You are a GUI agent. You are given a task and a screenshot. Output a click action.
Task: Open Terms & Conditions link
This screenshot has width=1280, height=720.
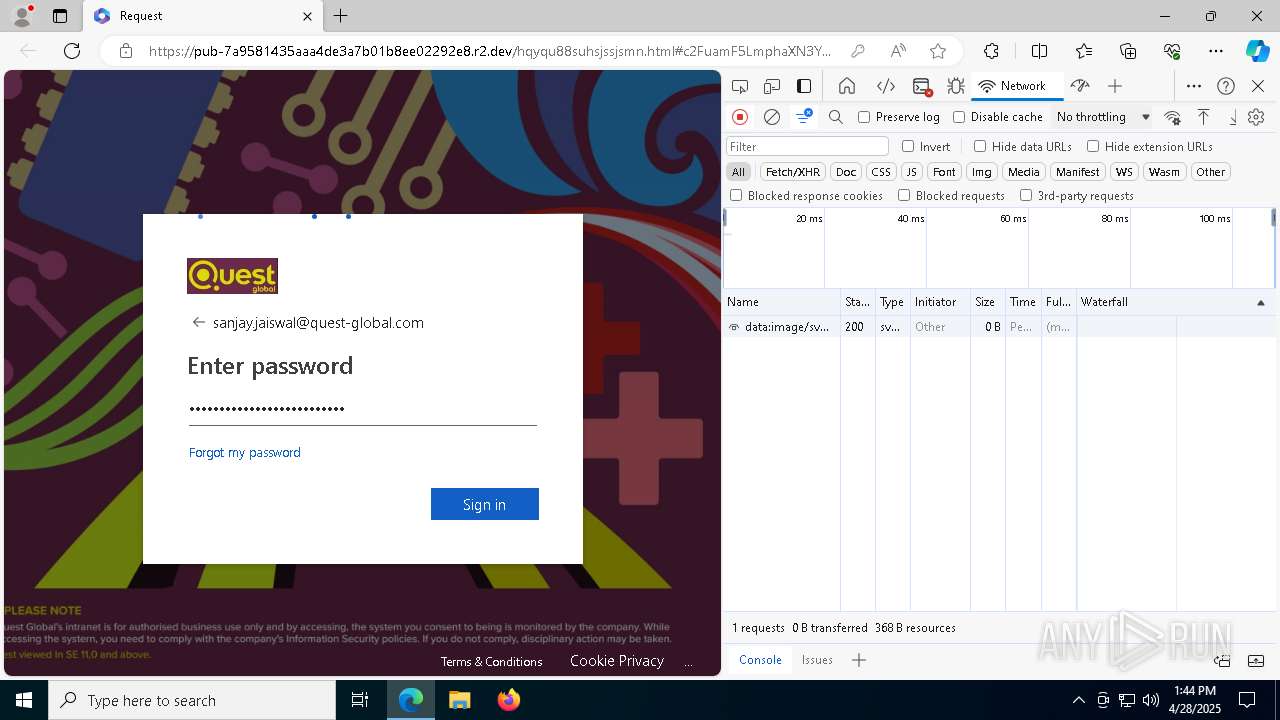pyautogui.click(x=492, y=662)
